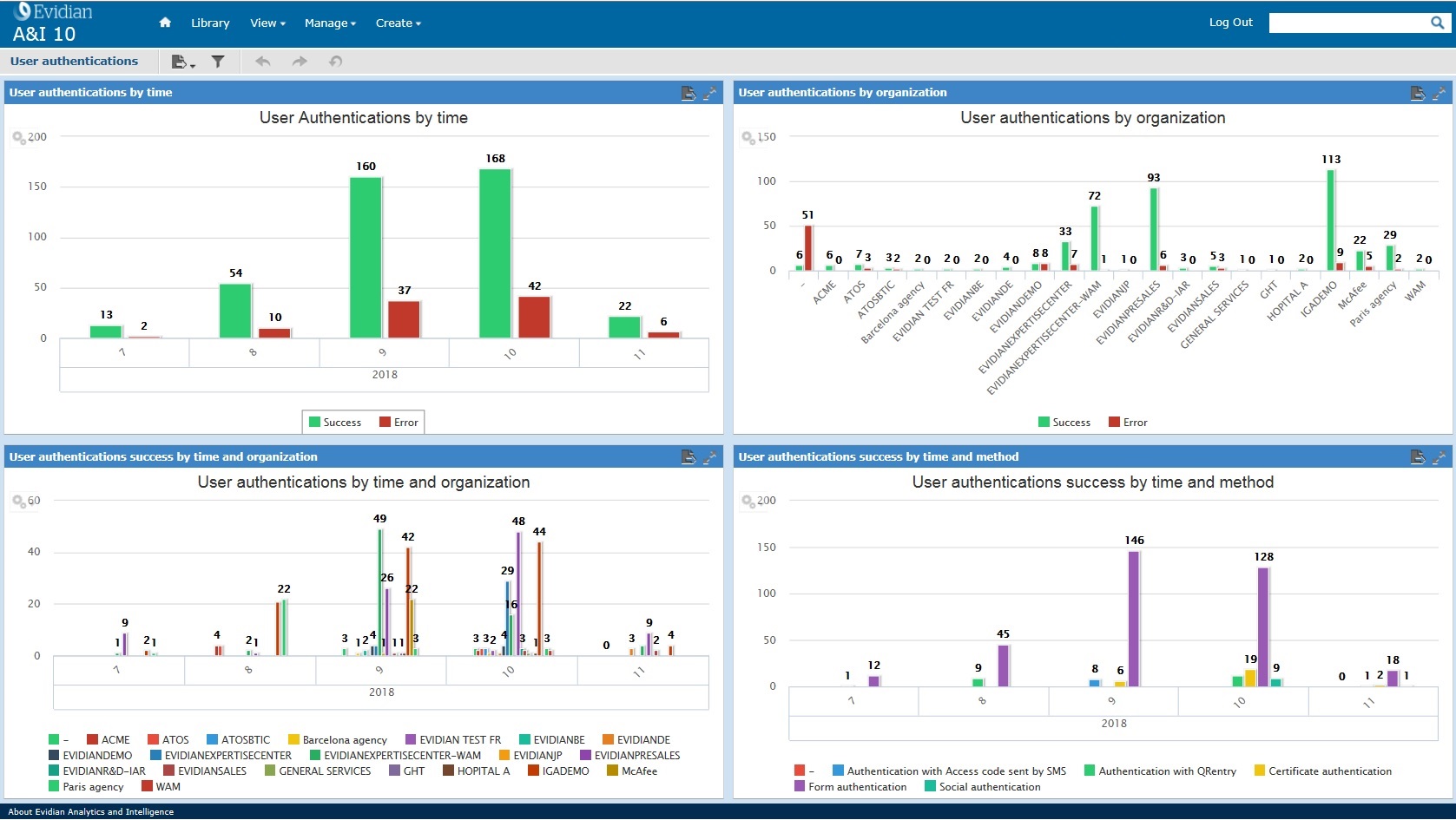
Task: Click the green 113 IGADEMO success bar
Action: (x=1330, y=220)
